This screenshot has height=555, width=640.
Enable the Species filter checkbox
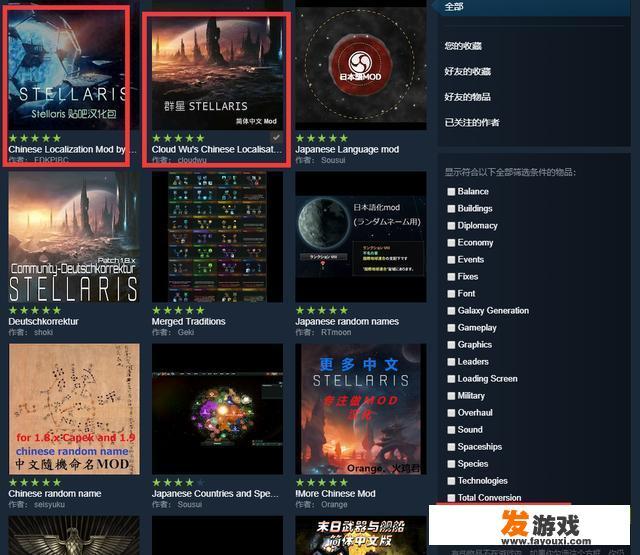pyautogui.click(x=451, y=464)
